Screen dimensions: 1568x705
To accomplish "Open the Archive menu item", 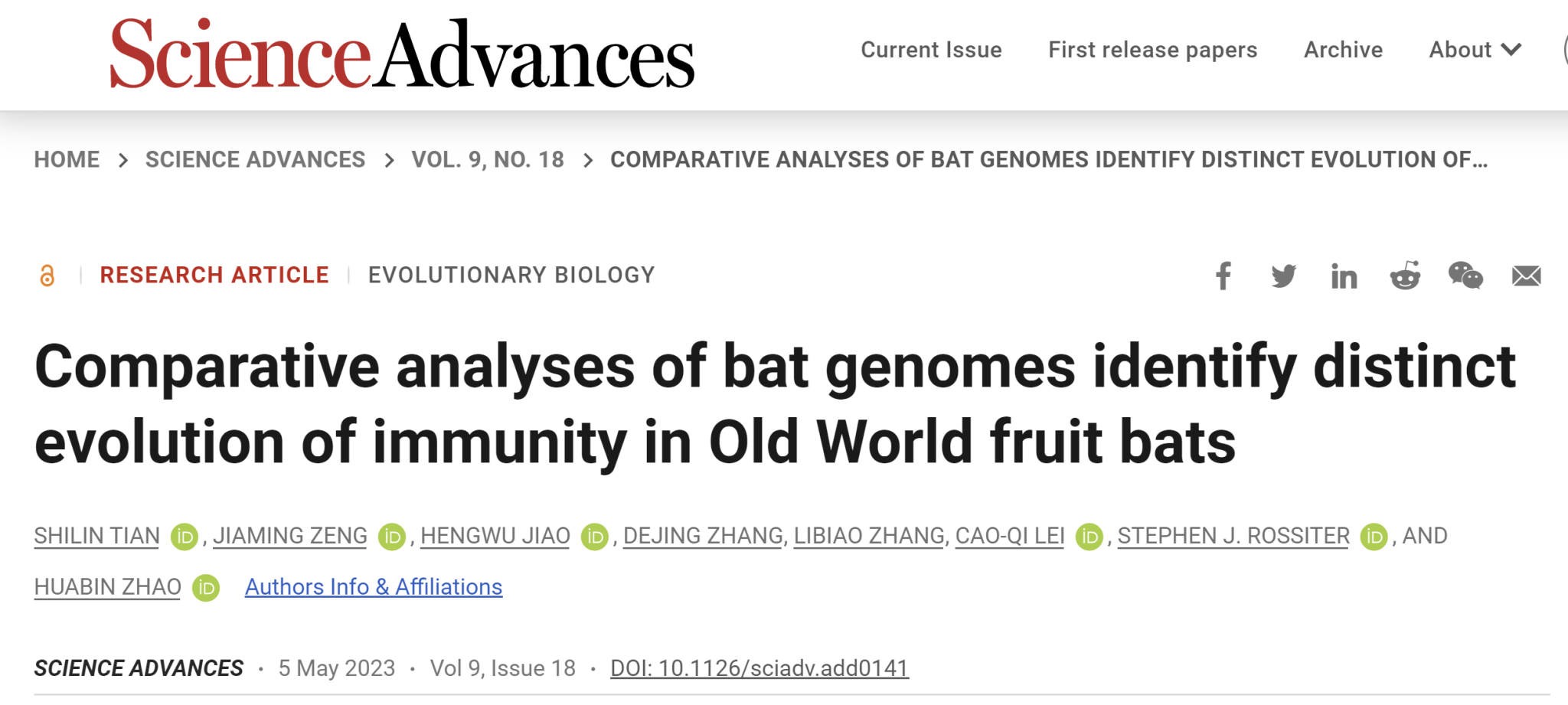I will pyautogui.click(x=1343, y=50).
